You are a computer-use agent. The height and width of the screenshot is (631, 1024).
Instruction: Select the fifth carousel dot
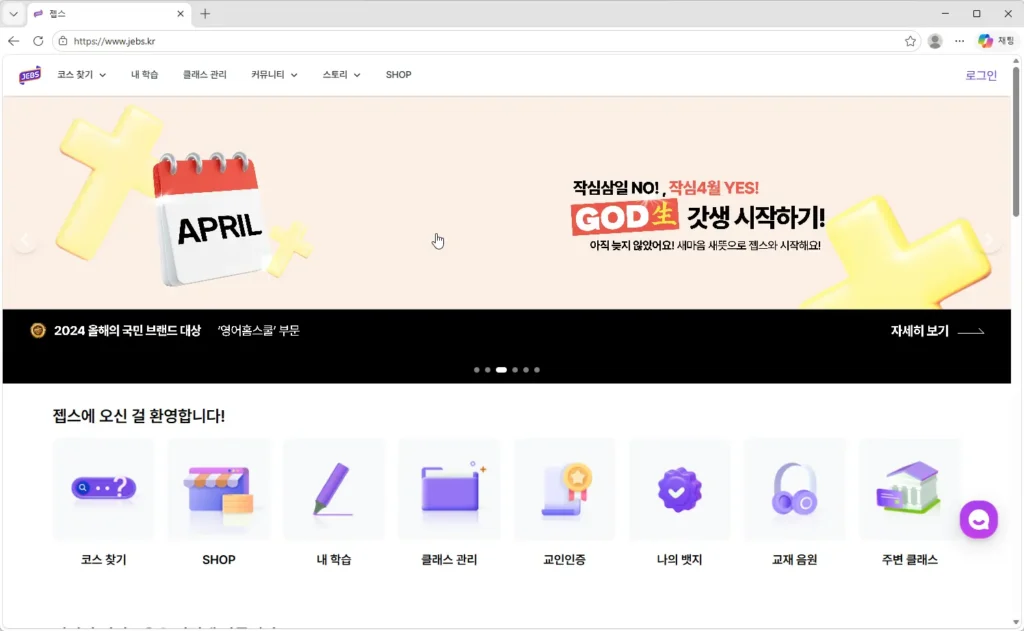(x=526, y=370)
